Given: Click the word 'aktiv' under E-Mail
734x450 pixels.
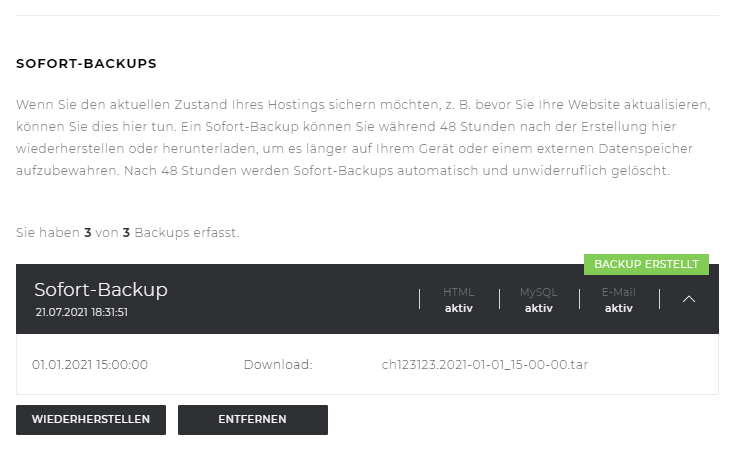Looking at the screenshot, I should pos(618,308).
